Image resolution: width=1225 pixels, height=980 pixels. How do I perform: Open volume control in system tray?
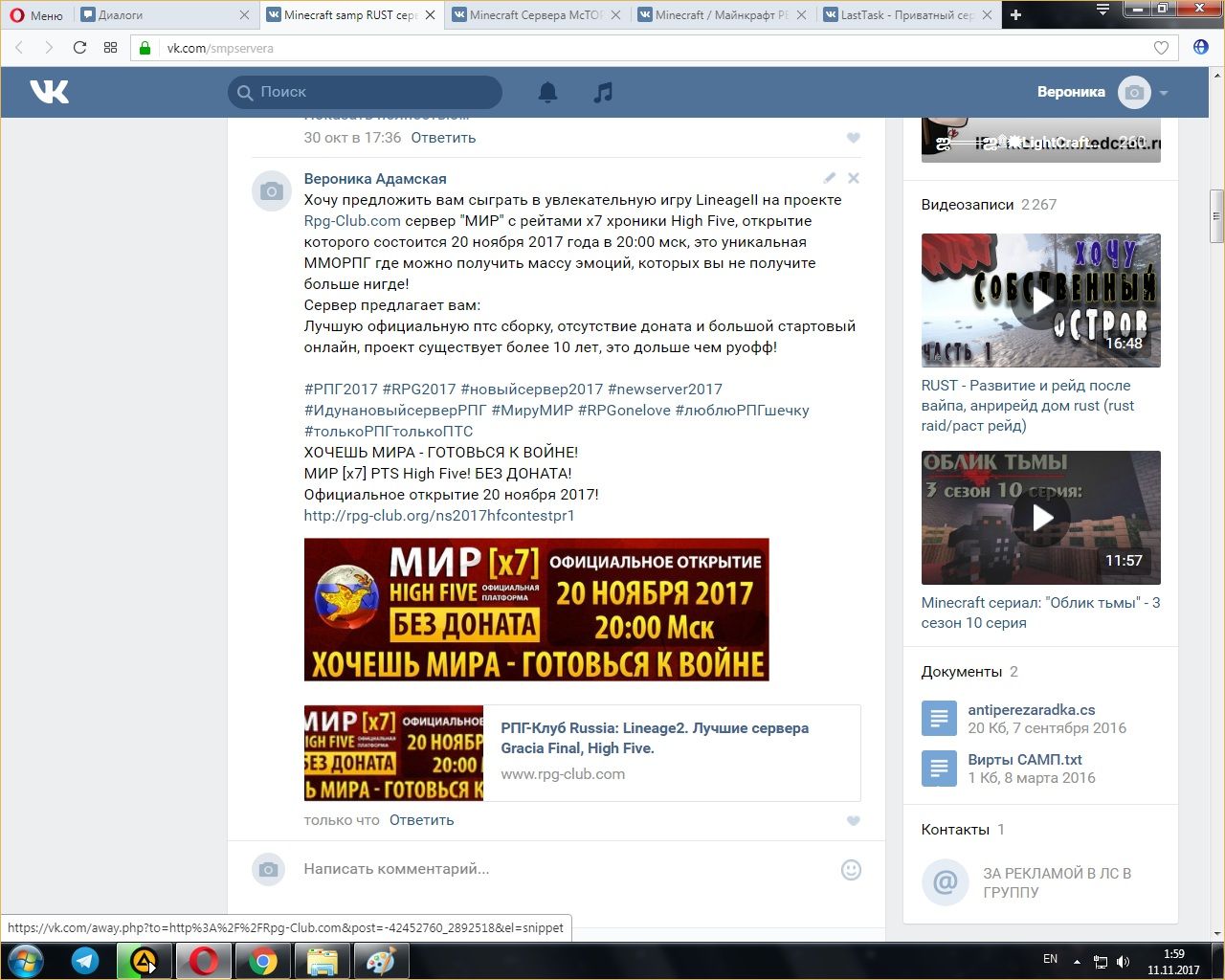click(1123, 961)
